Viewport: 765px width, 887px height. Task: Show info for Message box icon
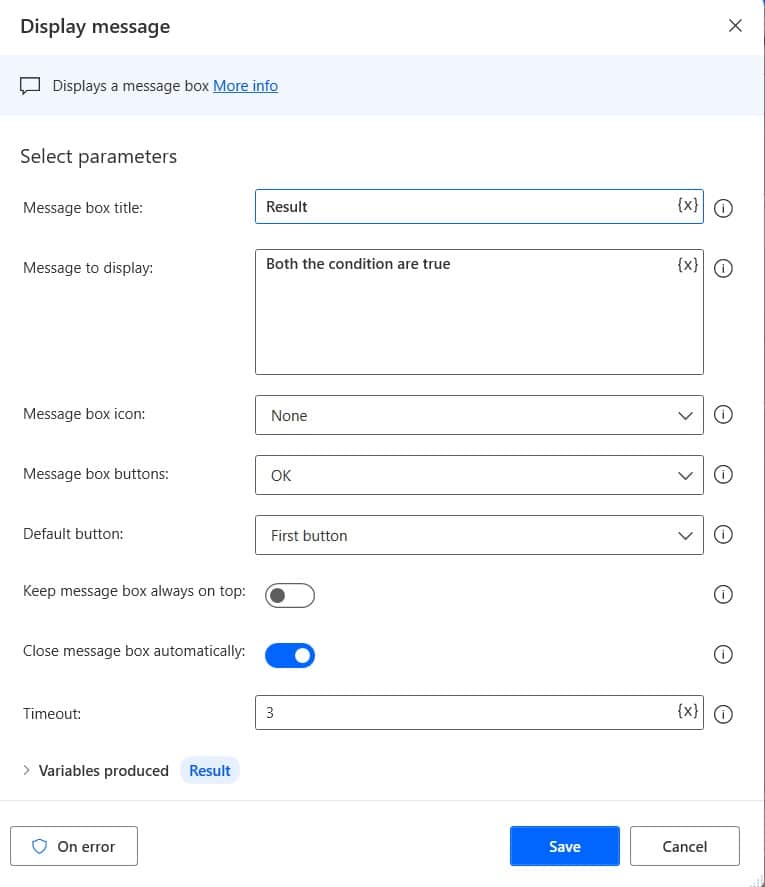[723, 415]
